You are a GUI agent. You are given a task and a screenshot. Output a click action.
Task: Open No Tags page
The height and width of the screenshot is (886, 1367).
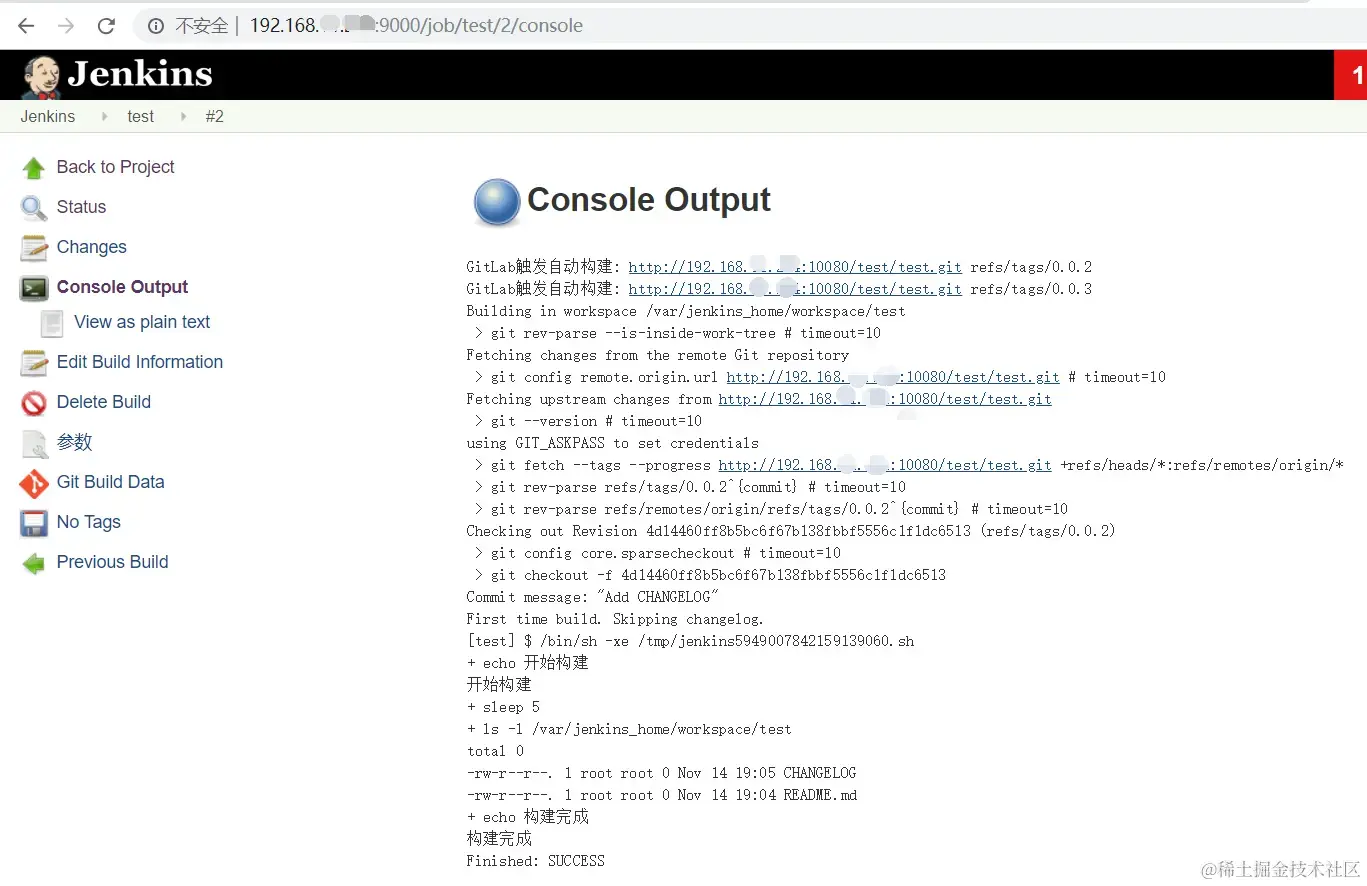(x=88, y=522)
